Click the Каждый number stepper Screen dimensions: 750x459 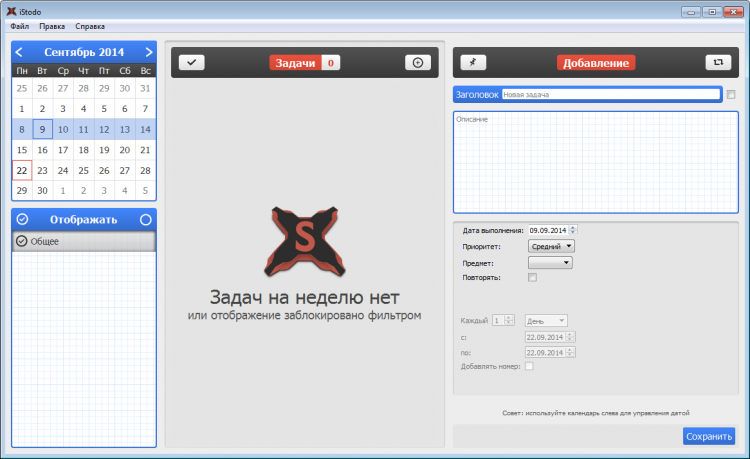(509, 320)
